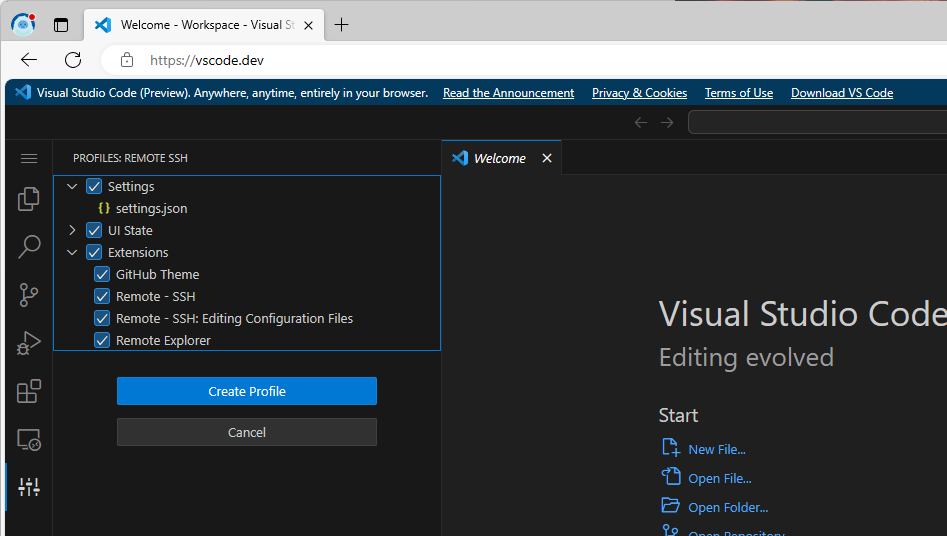Uncheck the Settings checkbox
The image size is (947, 536).
pyautogui.click(x=94, y=186)
